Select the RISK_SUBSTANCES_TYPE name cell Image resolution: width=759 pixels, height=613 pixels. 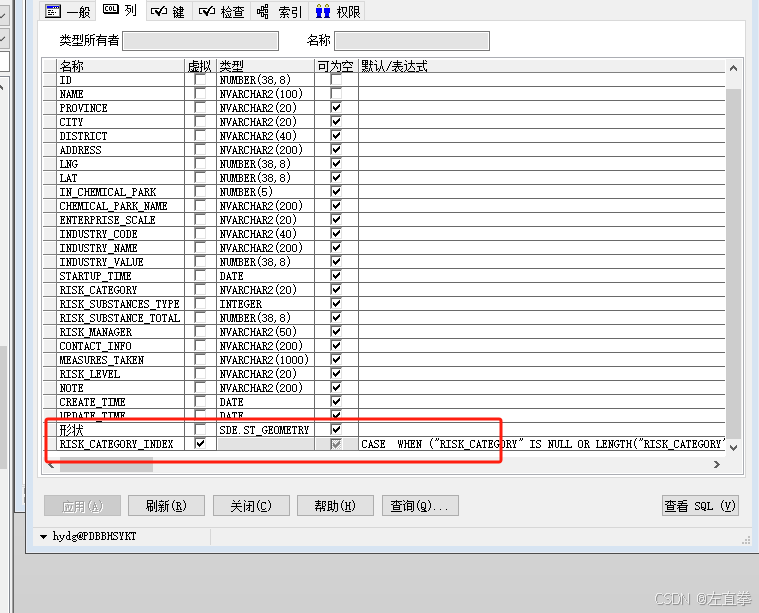point(121,304)
